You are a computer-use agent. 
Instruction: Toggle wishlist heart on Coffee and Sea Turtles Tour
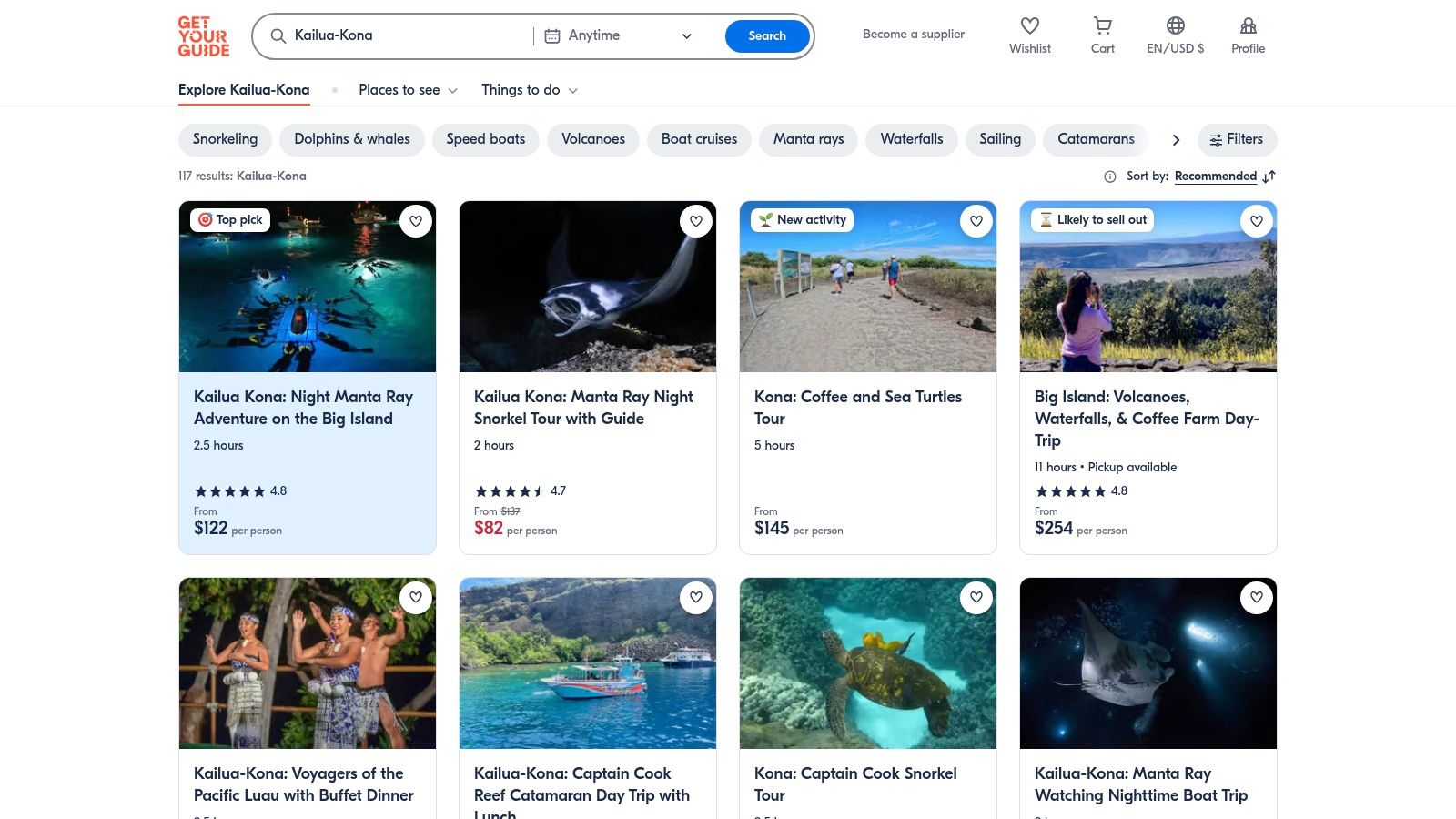click(x=976, y=221)
